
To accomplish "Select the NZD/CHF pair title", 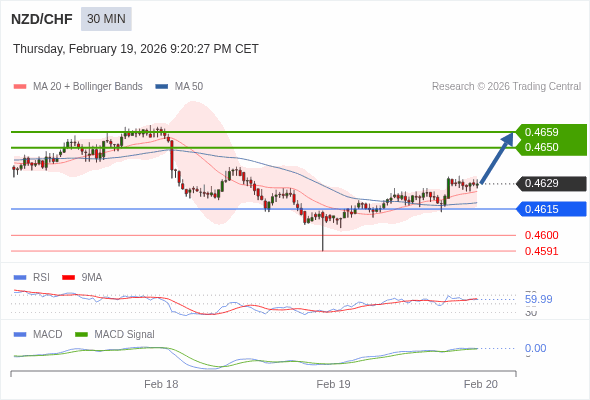I will 42,19.
